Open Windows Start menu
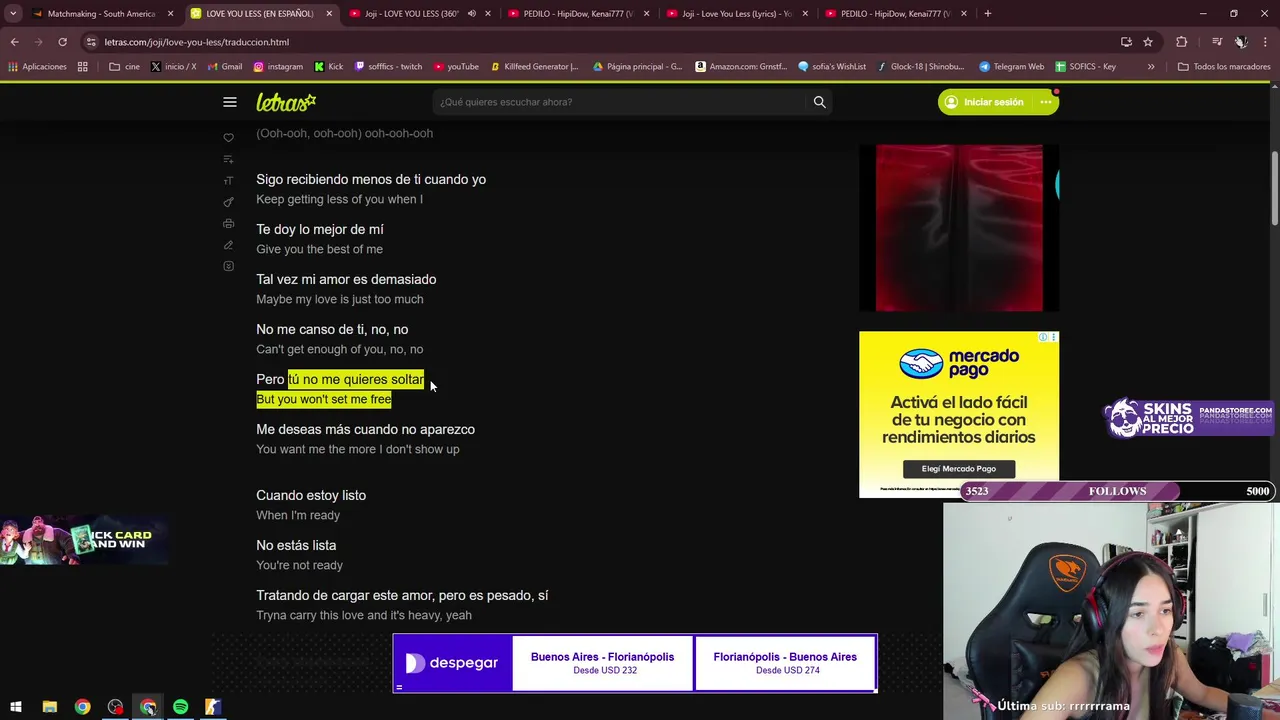 [16, 707]
